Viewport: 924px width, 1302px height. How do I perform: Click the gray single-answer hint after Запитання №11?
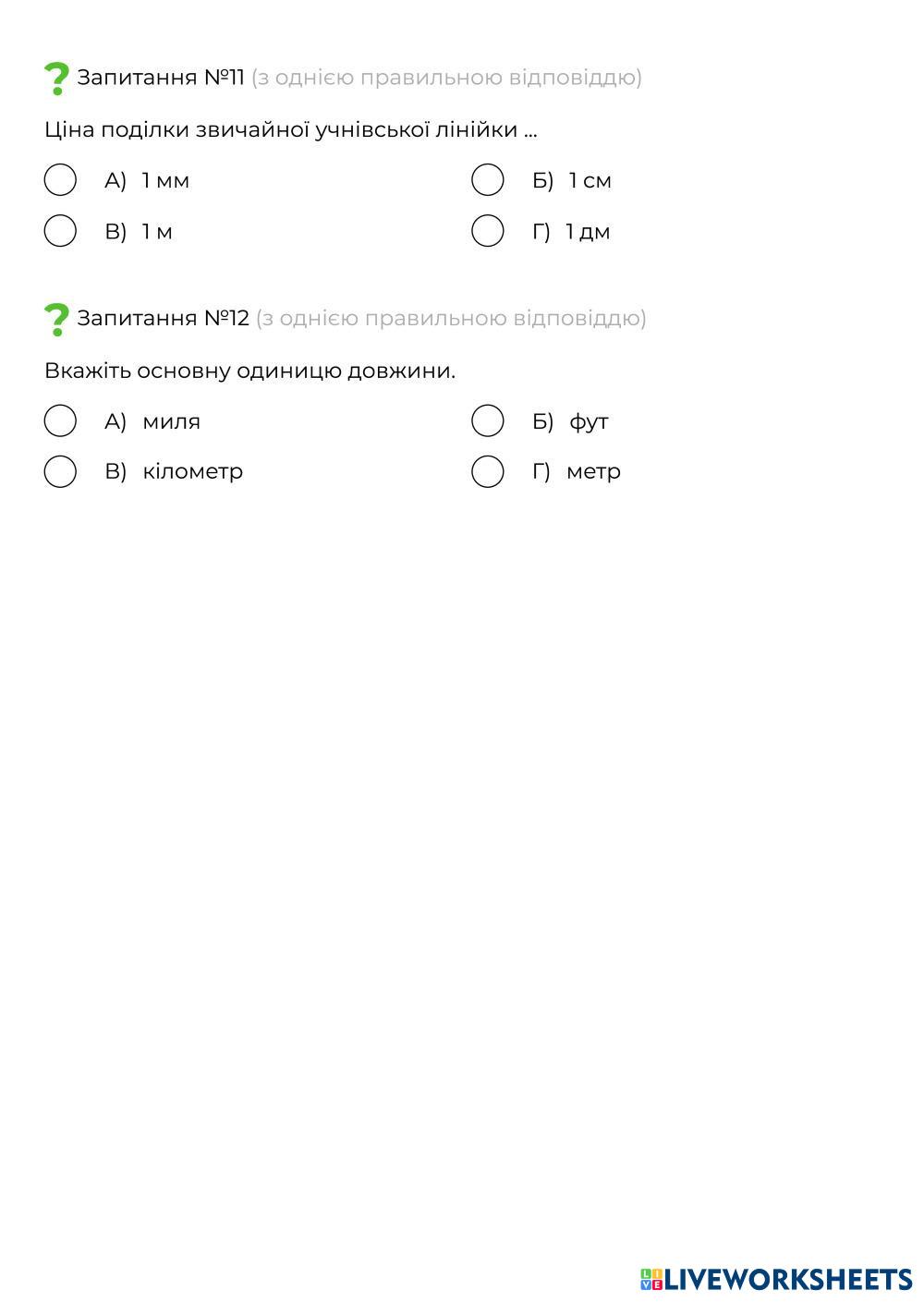(446, 78)
